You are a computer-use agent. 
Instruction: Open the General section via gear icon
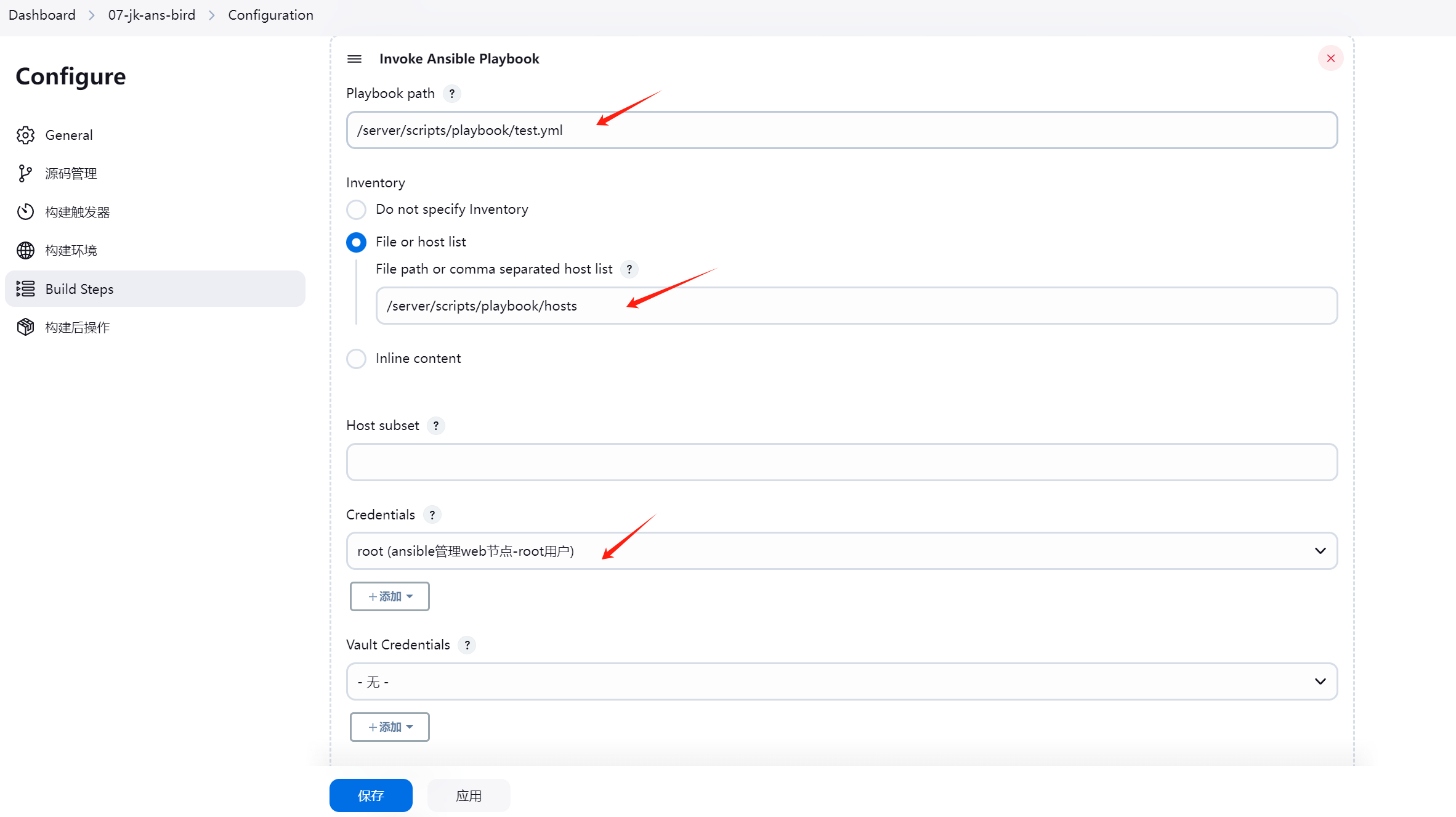[x=25, y=135]
